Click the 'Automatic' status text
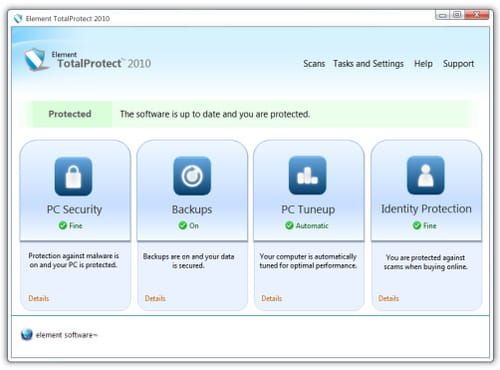This screenshot has width=500, height=370. [312, 226]
